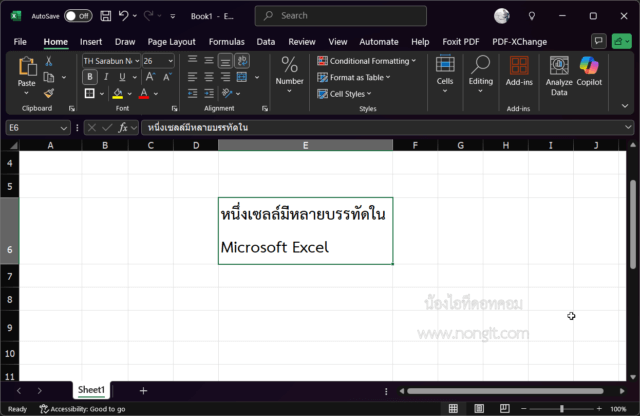Viewport: 640px width, 416px height.
Task: Toggle Bold formatting
Action: pos(90,77)
